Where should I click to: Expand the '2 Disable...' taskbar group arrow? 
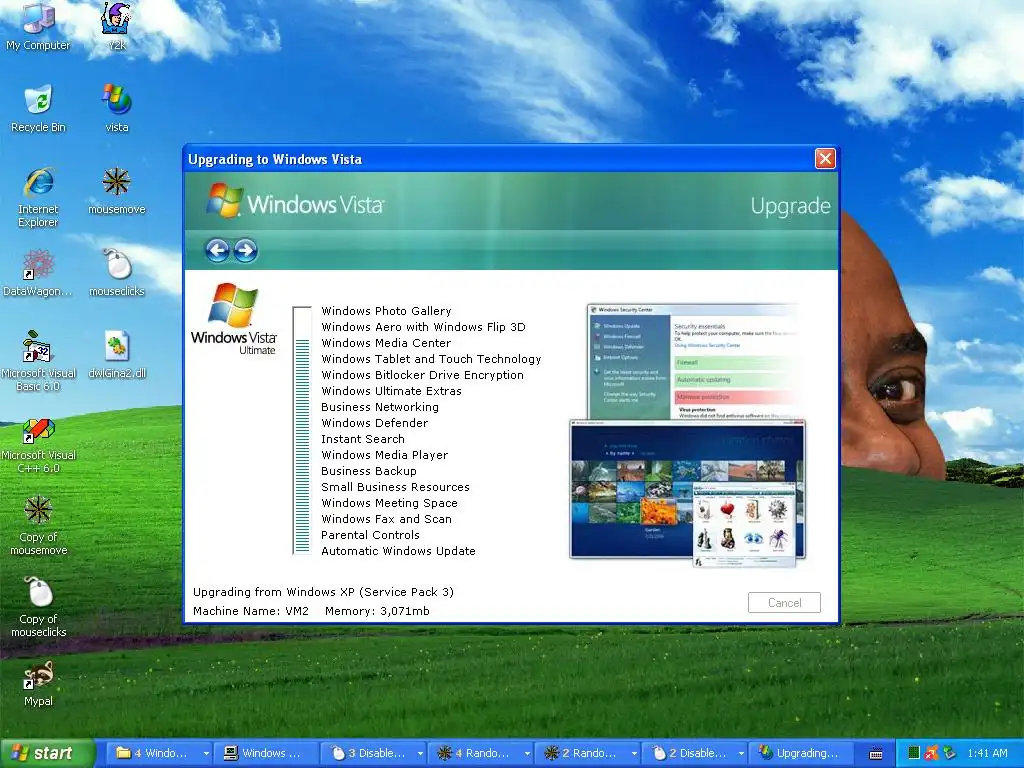tap(741, 753)
